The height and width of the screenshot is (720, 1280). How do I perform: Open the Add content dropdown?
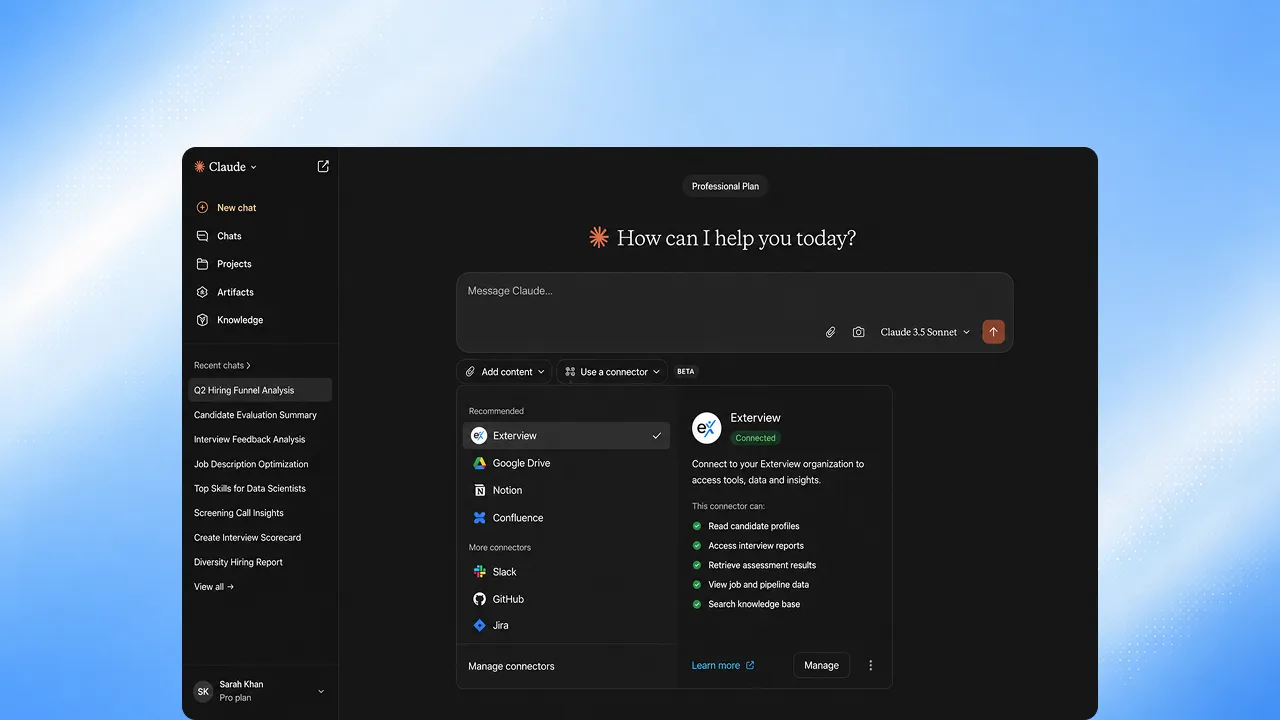point(505,372)
